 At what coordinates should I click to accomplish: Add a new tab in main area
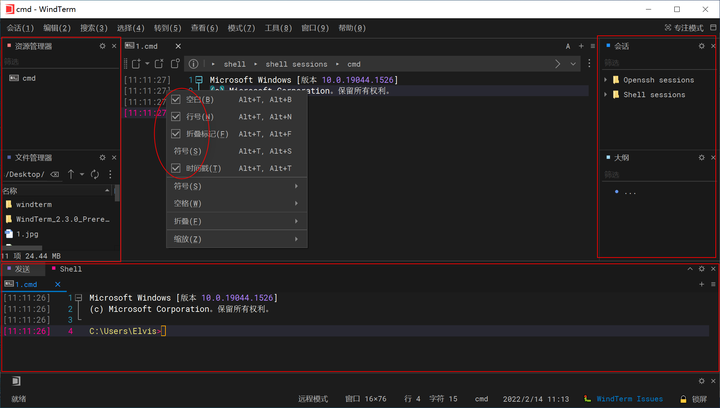[581, 46]
